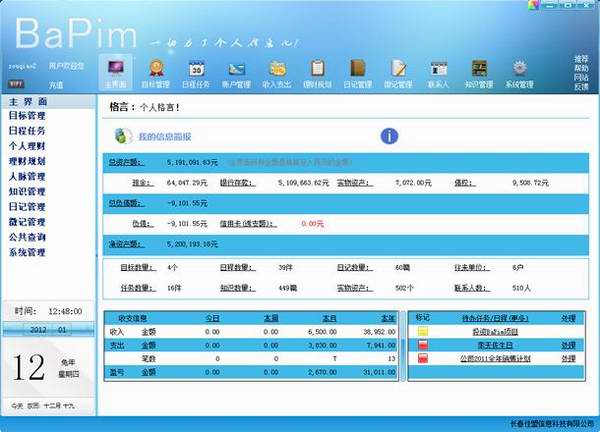This screenshot has height=432, width=600.
Task: Click the 系统管理 gear icon
Action: tap(519, 70)
